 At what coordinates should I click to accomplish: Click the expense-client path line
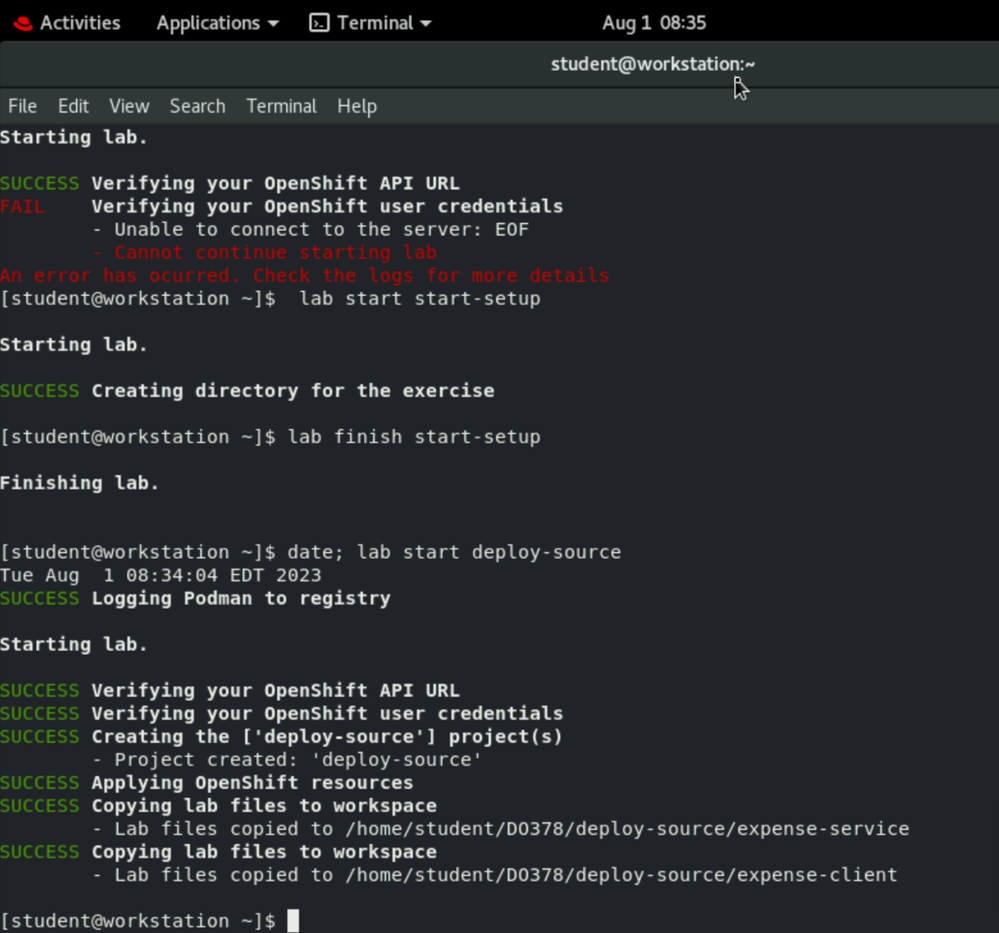[x=505, y=875]
